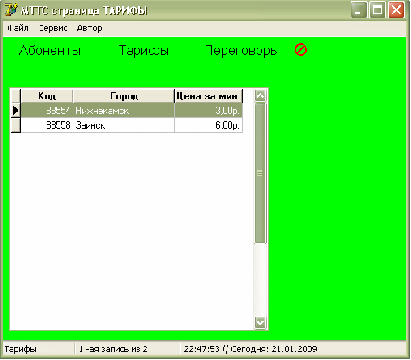411x360 pixels.
Task: Select the Нижнекамск city cell
Action: coord(124,110)
